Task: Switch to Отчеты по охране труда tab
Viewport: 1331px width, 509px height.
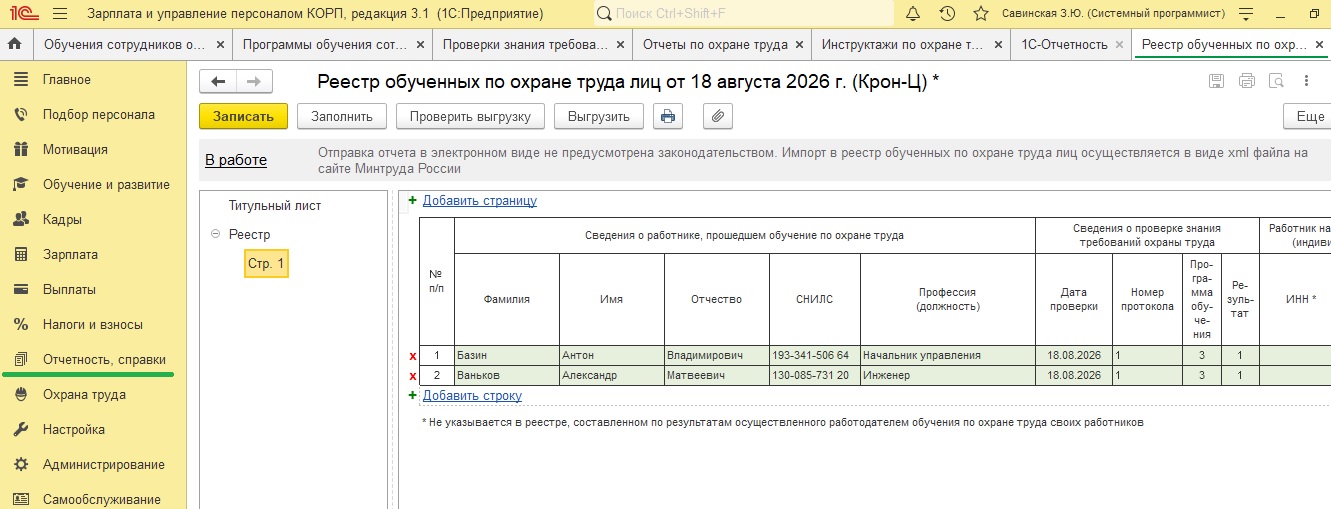Action: click(715, 45)
